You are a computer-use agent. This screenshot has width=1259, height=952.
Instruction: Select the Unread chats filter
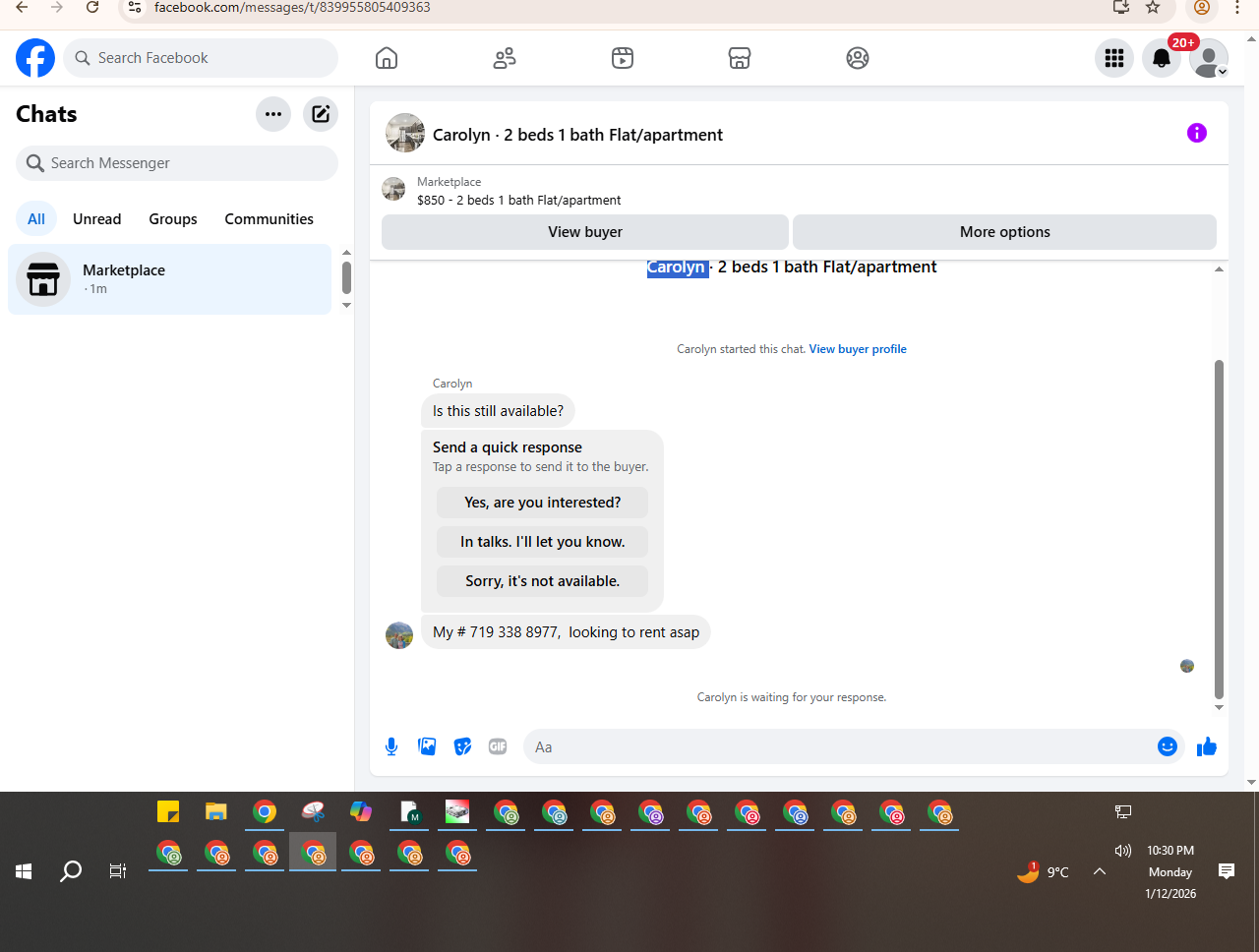point(97,219)
